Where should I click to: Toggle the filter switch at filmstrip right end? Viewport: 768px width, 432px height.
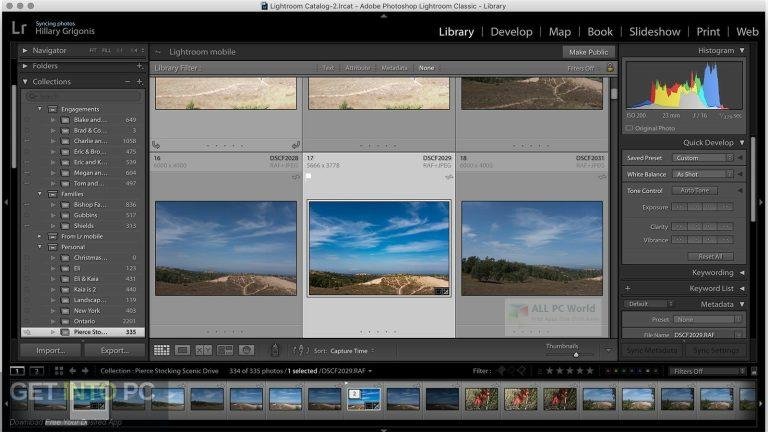[754, 371]
